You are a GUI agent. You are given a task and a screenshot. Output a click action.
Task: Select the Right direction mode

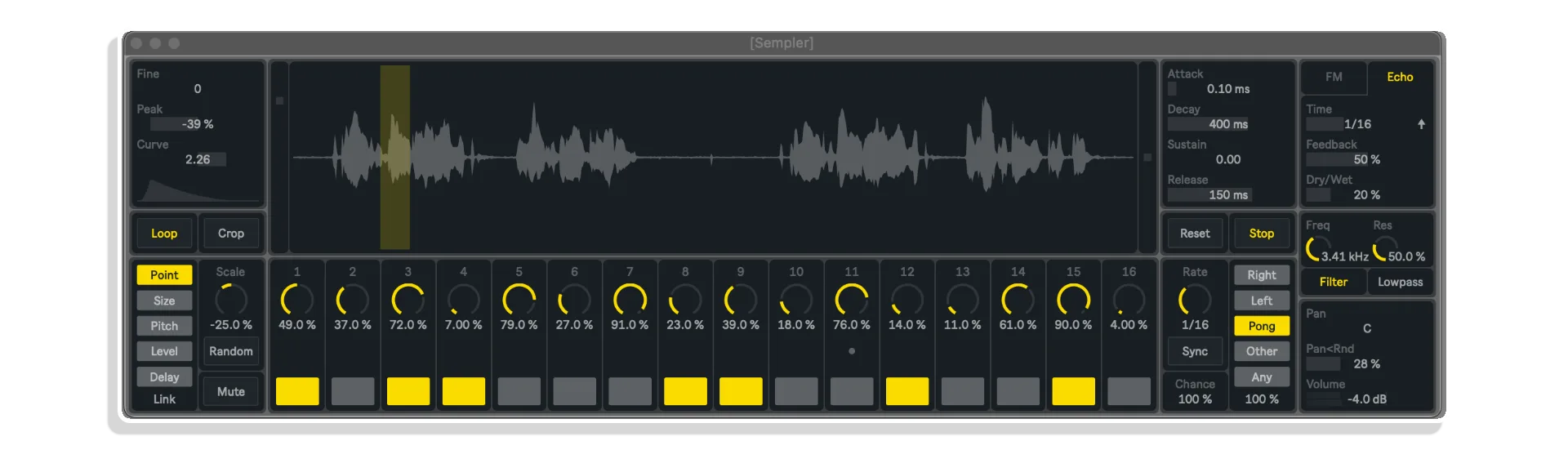(1262, 275)
